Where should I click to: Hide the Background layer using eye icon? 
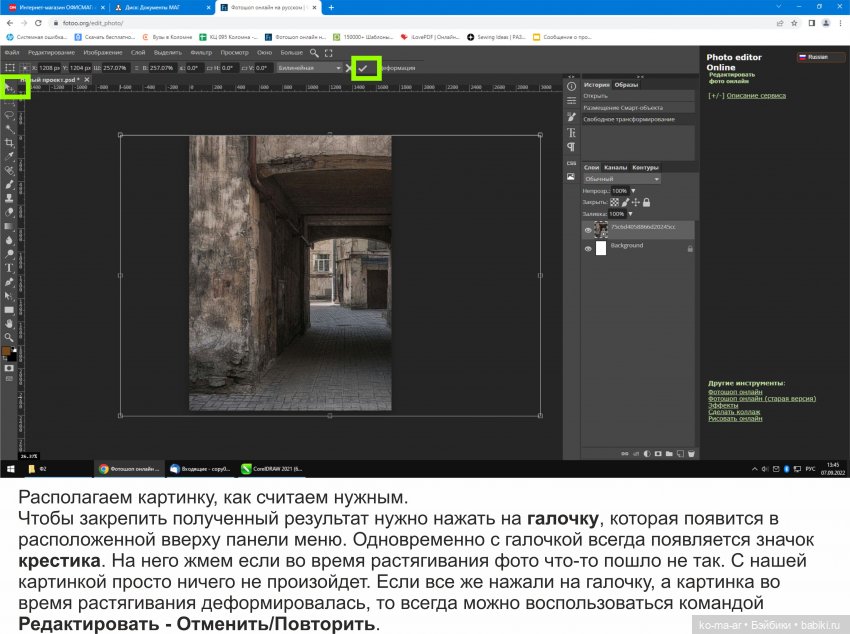[x=588, y=248]
